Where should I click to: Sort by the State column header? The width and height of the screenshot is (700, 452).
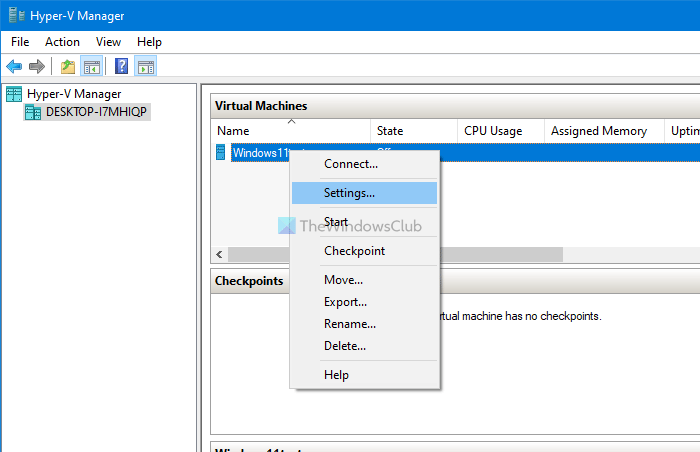pos(414,131)
